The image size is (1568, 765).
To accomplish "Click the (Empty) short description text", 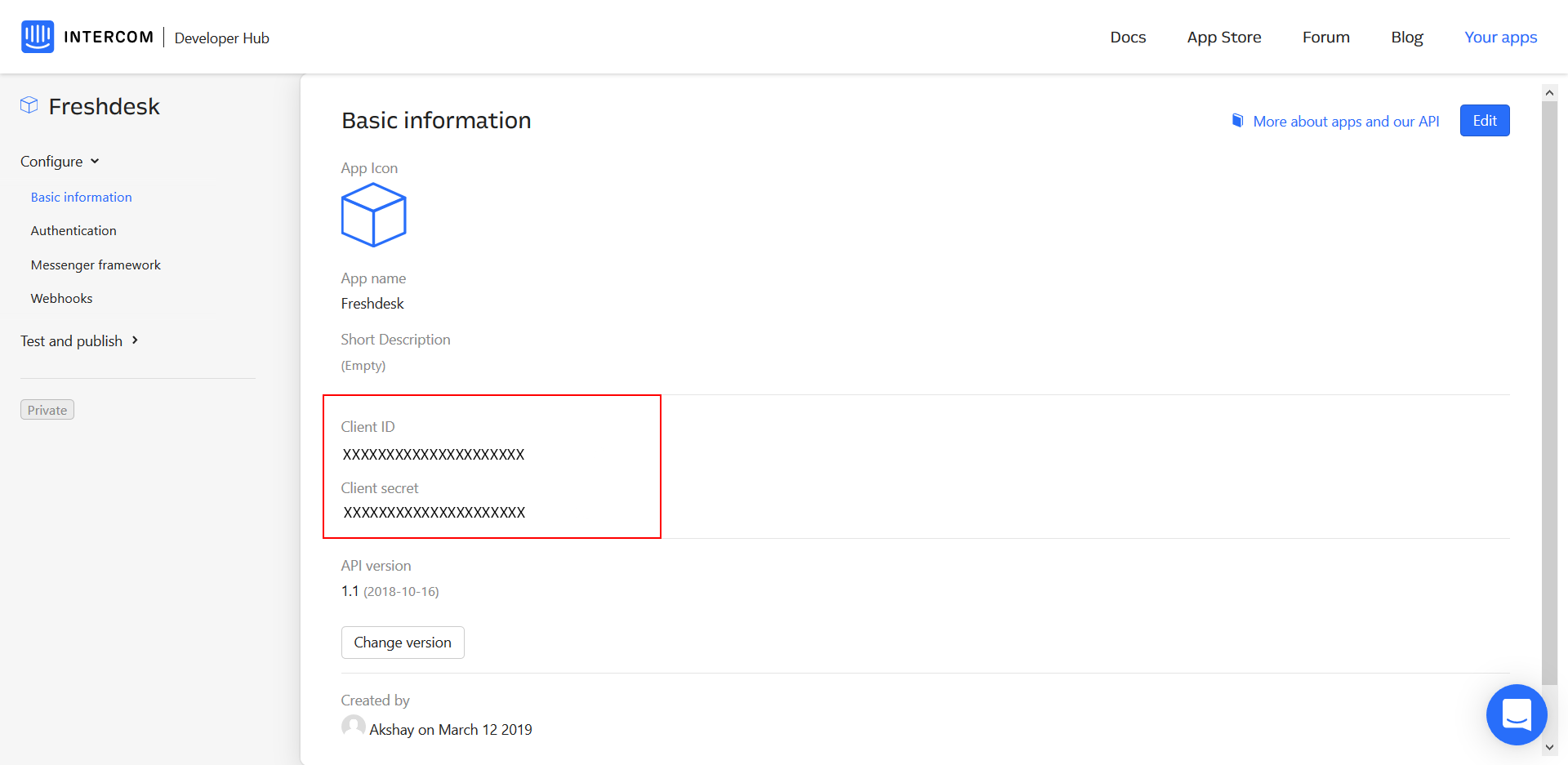I will (363, 366).
